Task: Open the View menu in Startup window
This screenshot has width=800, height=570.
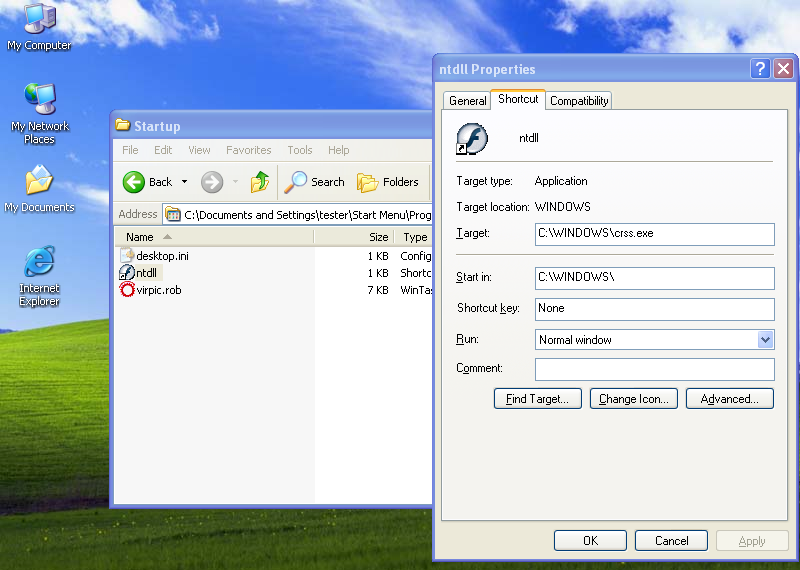Action: tap(199, 150)
